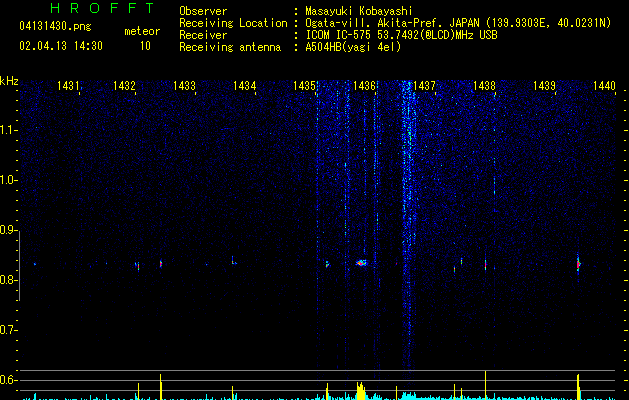Viewport: 629px width, 400px height.
Task: Click the 1435 time axis marker
Action: [304, 86]
